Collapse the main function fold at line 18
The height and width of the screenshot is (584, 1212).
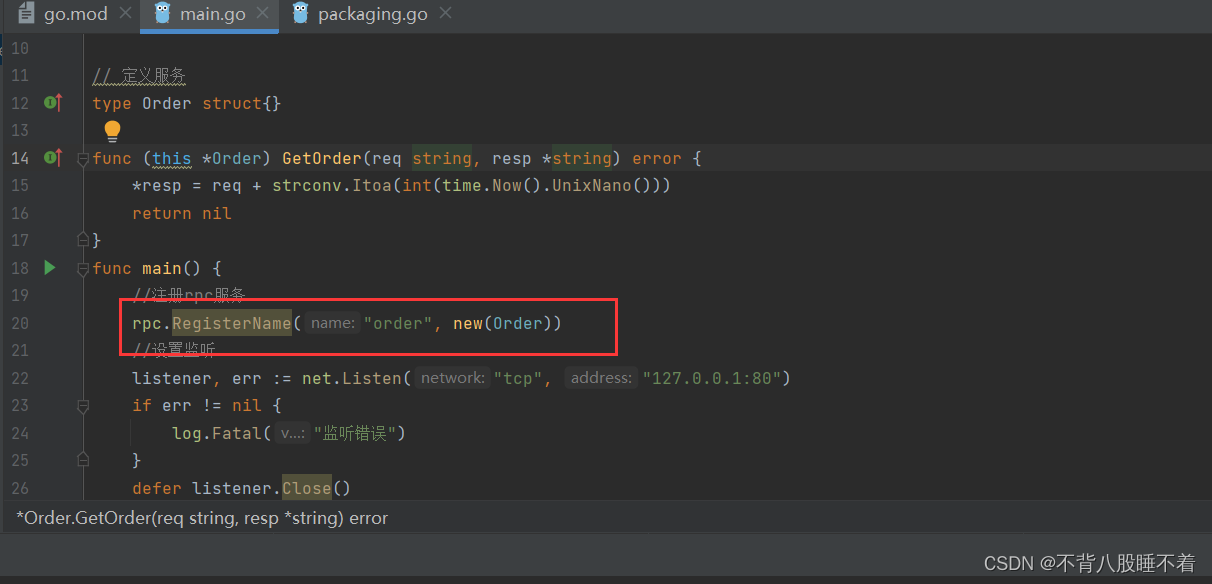coord(83,268)
